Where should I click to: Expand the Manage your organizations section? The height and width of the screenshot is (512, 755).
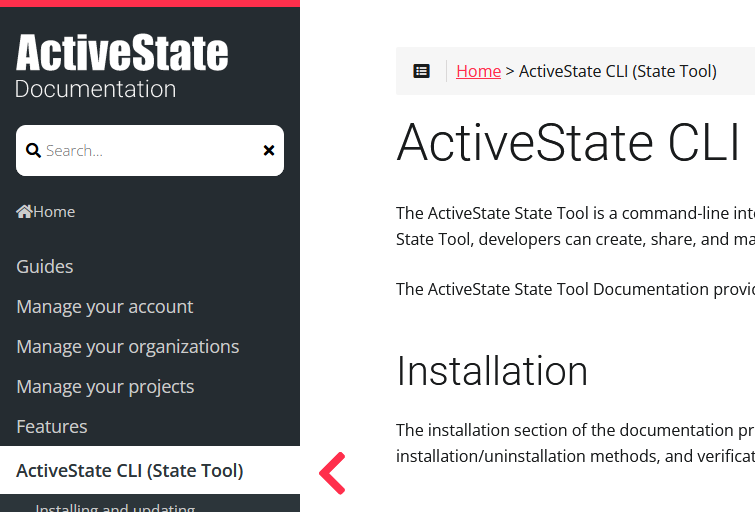[128, 347]
